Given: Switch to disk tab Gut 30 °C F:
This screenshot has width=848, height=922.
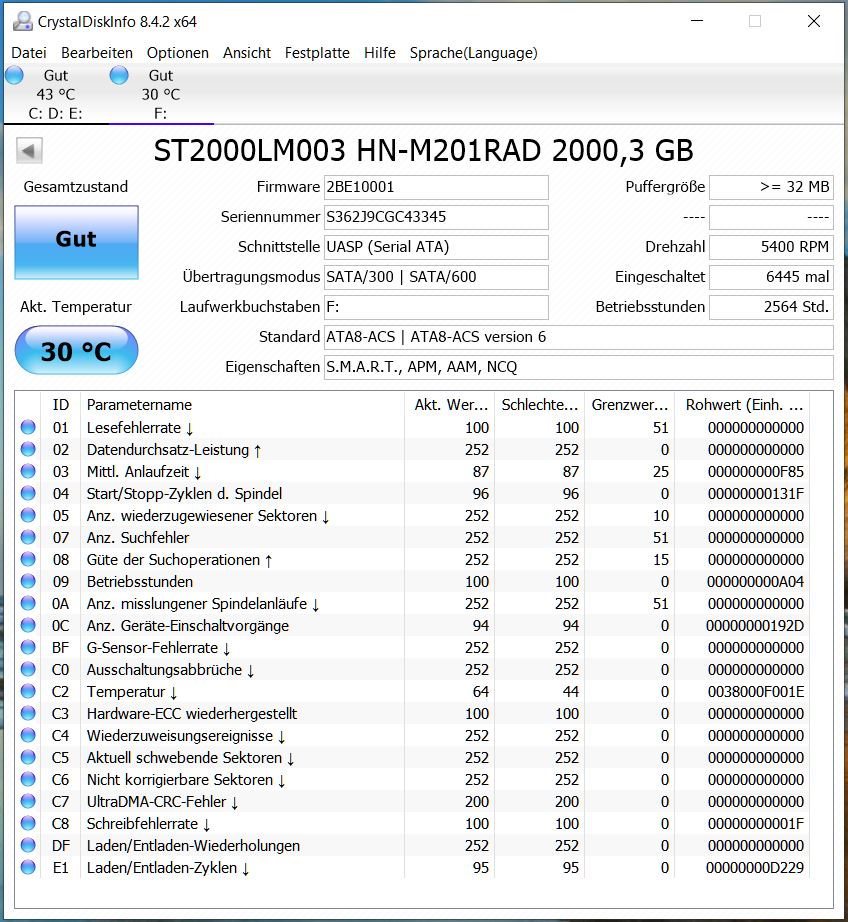Looking at the screenshot, I should pos(161,94).
